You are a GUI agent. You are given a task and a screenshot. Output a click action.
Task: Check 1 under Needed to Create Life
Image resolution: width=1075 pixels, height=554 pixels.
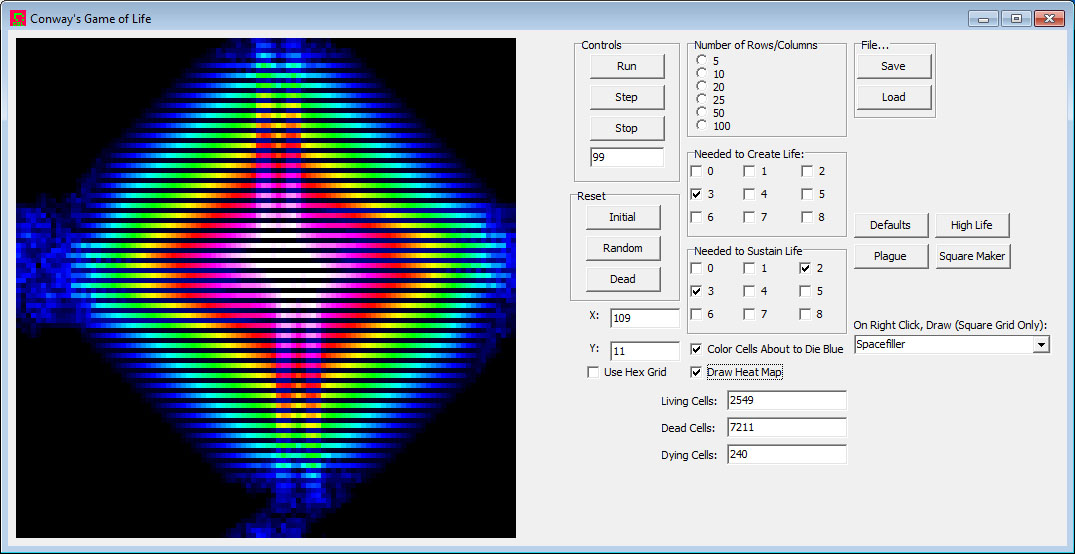[x=749, y=171]
